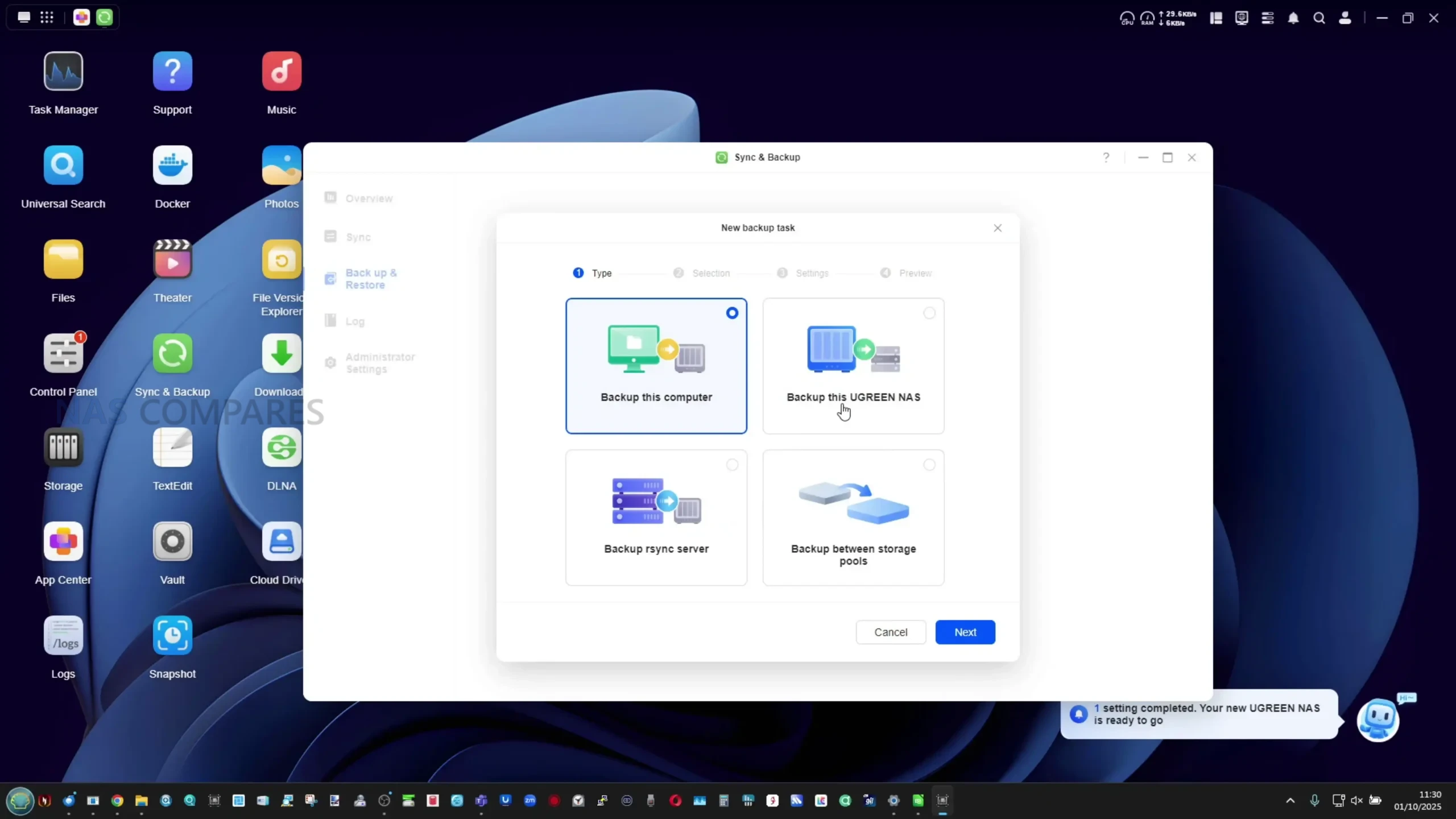The height and width of the screenshot is (819, 1456).
Task: Select Backup rsync server option
Action: tap(656, 517)
